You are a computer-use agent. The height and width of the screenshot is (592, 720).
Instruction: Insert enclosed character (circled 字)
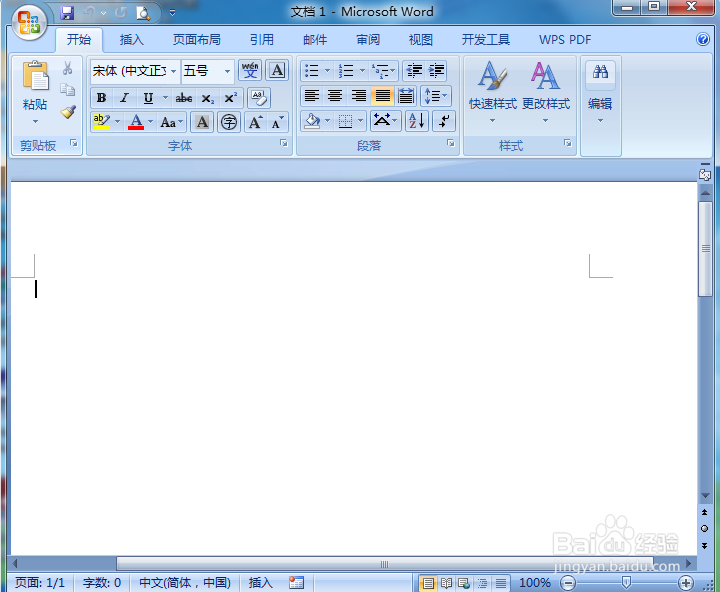pos(229,122)
